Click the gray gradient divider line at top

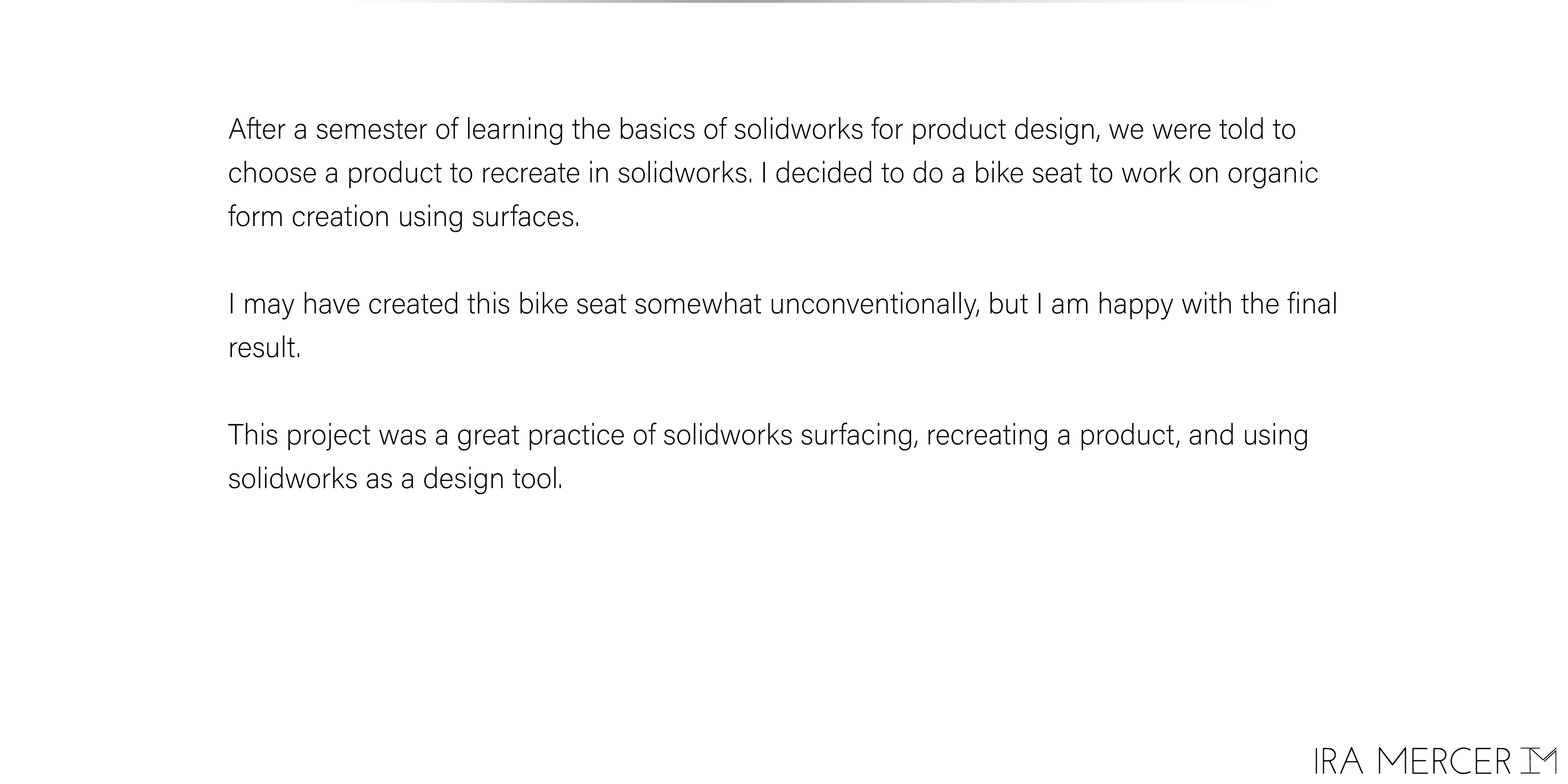(x=784, y=2)
